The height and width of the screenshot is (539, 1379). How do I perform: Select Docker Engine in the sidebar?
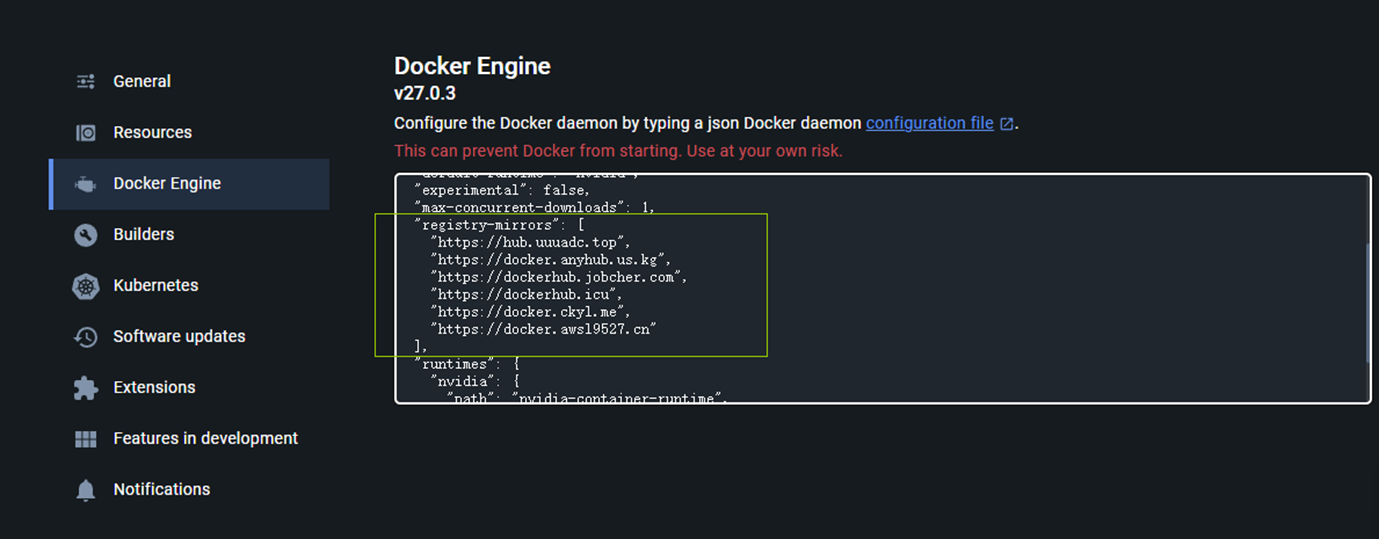[189, 184]
